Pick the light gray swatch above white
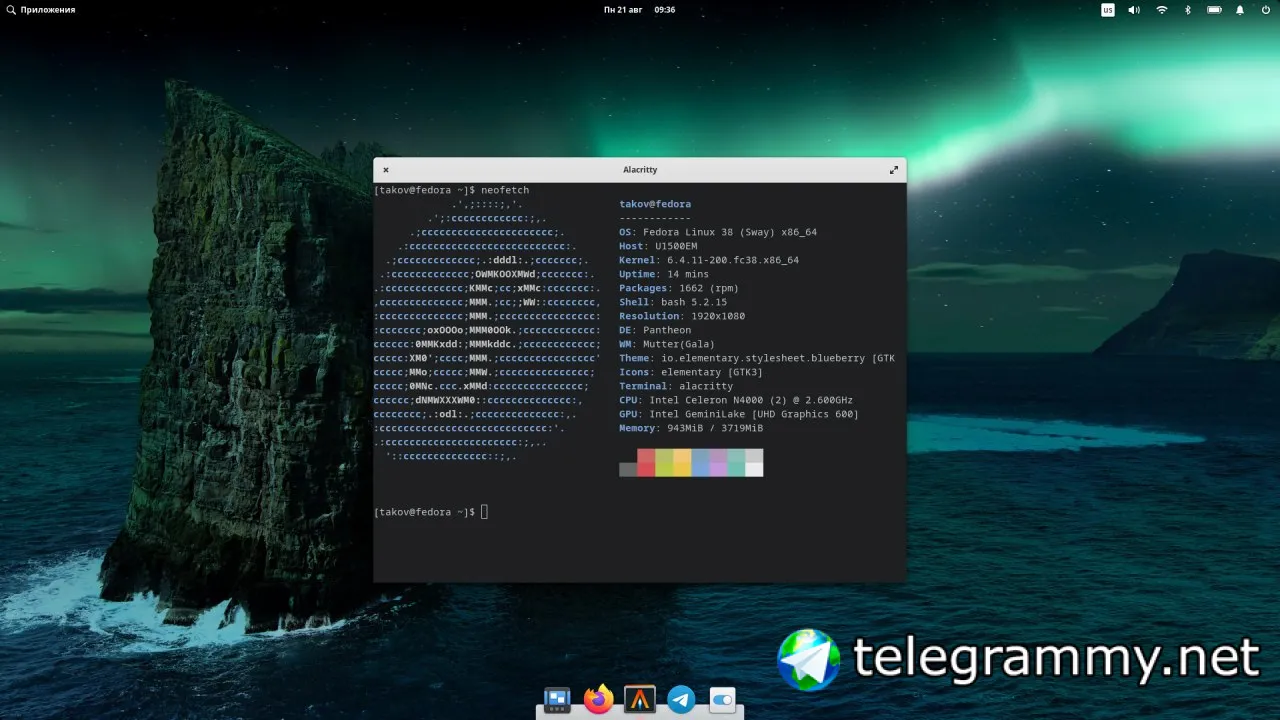 (754, 455)
